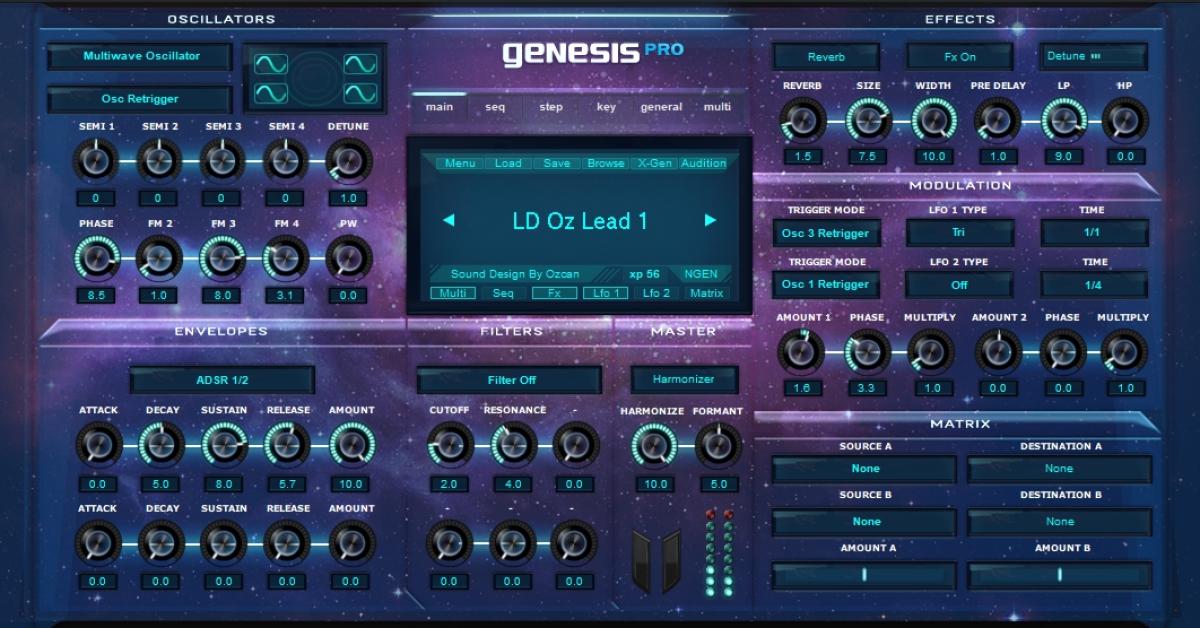This screenshot has width=1200, height=628.
Task: Click the upper-right waveform icon in the oscillator display
Action: tap(360, 65)
